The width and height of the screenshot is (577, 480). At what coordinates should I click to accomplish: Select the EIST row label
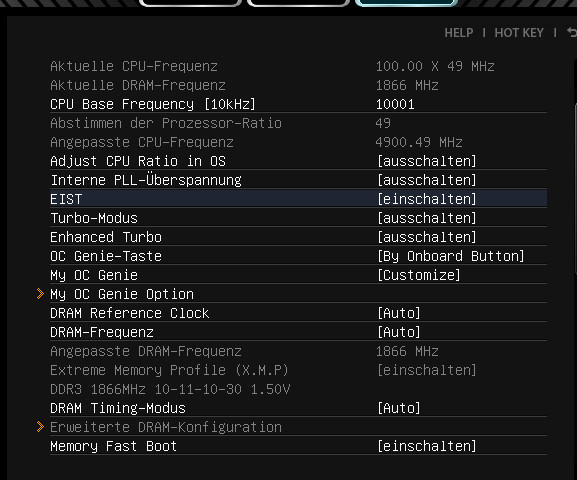pyautogui.click(x=66, y=199)
